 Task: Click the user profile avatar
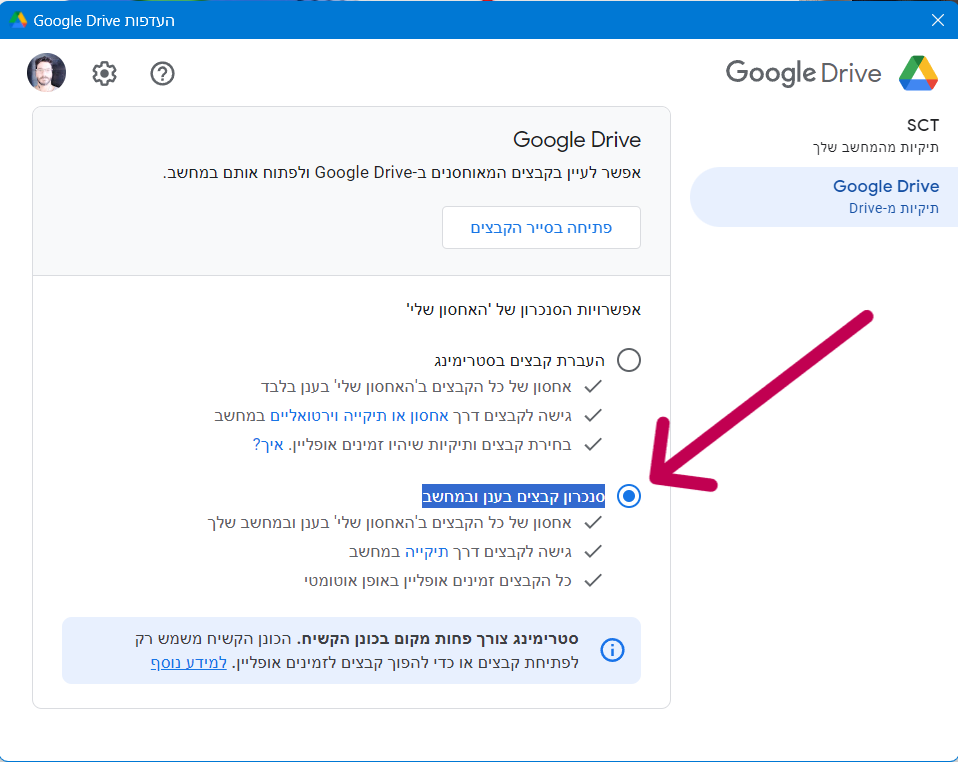coord(46,72)
